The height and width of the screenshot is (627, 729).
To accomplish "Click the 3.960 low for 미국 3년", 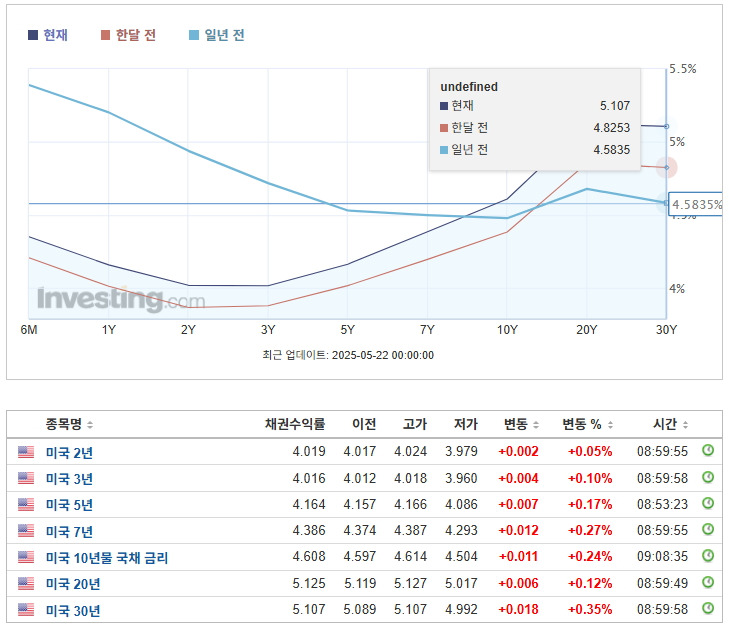I will [x=461, y=478].
